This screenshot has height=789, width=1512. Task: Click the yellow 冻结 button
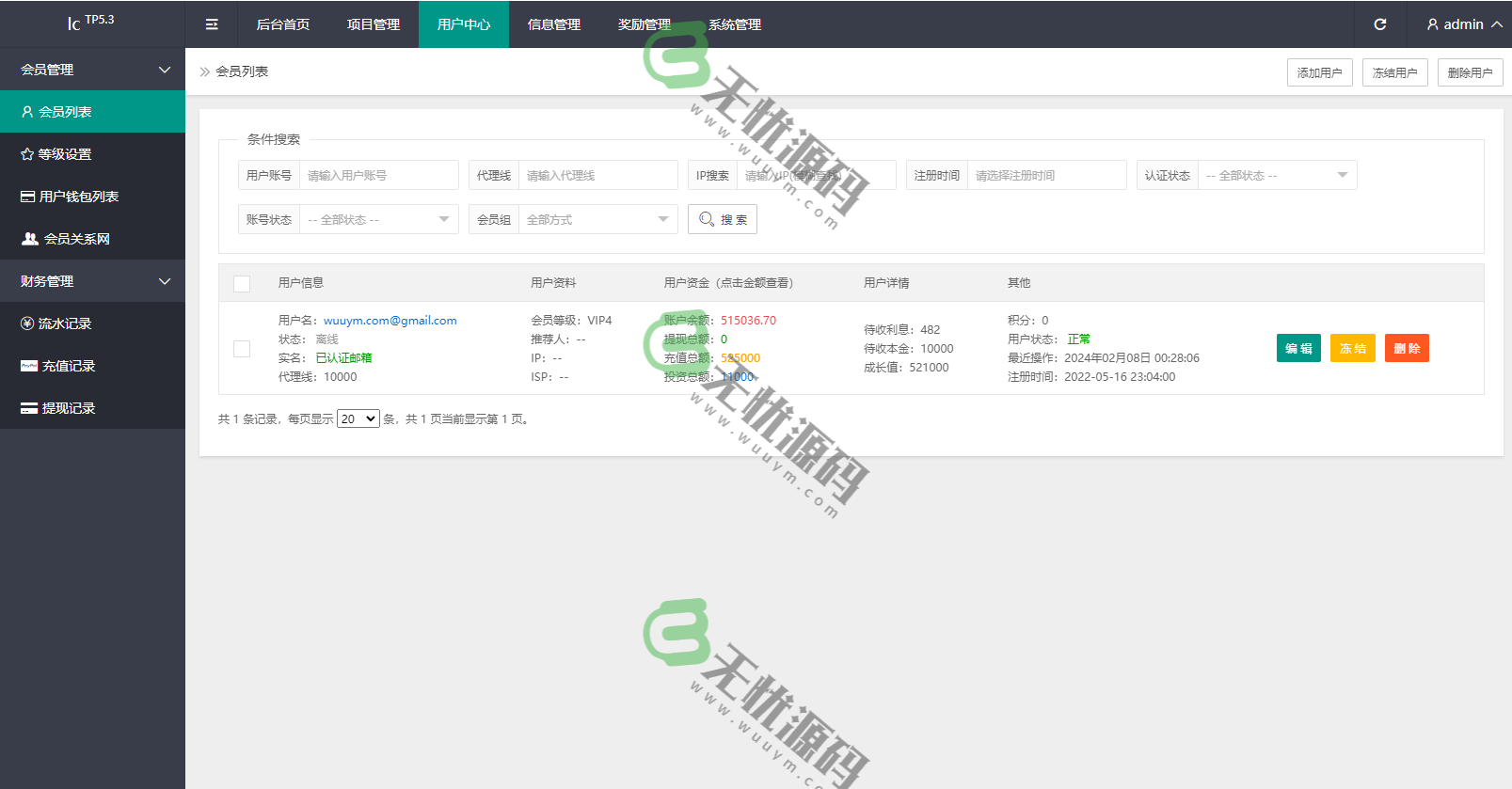click(x=1353, y=348)
